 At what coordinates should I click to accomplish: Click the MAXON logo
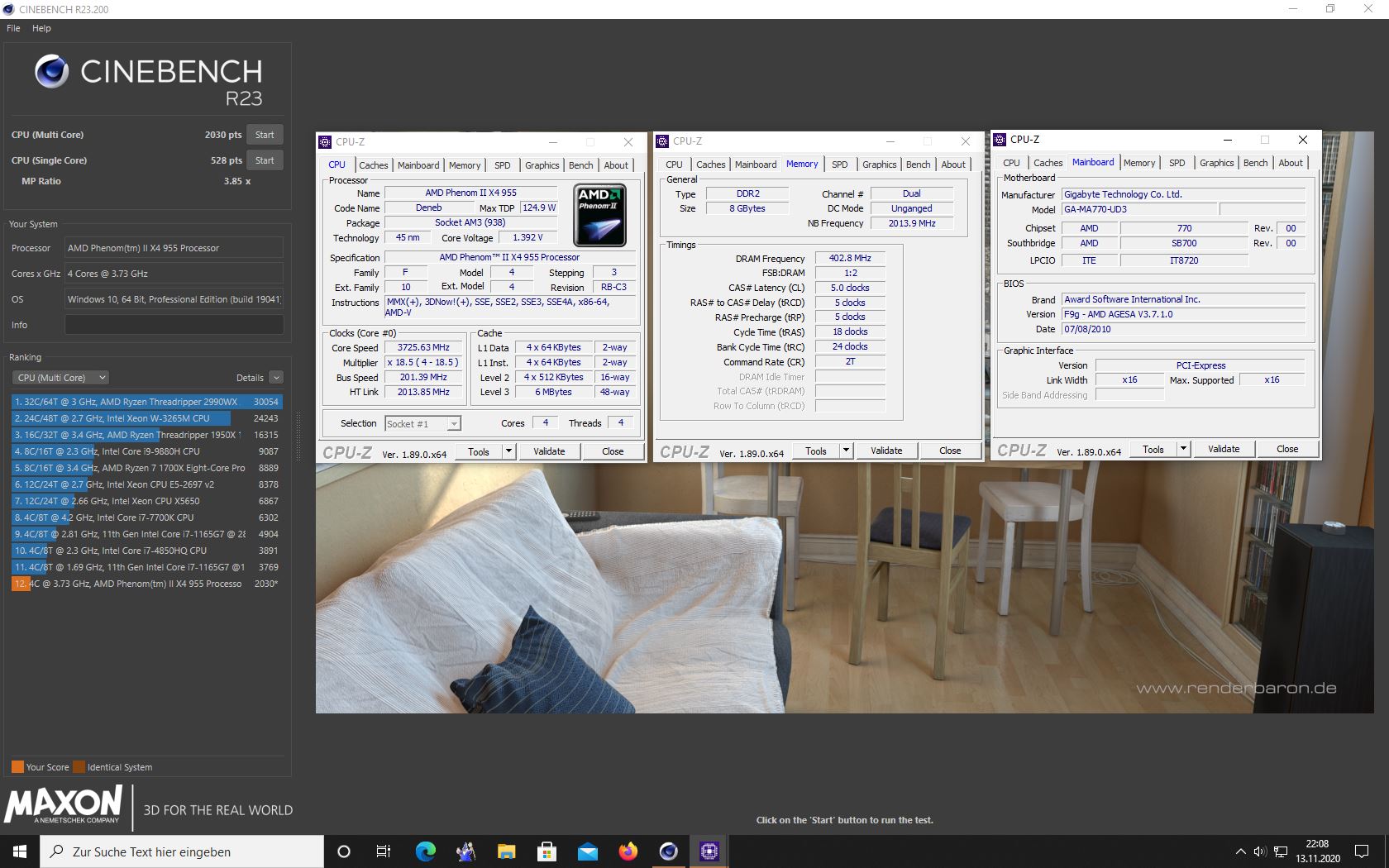[x=64, y=806]
